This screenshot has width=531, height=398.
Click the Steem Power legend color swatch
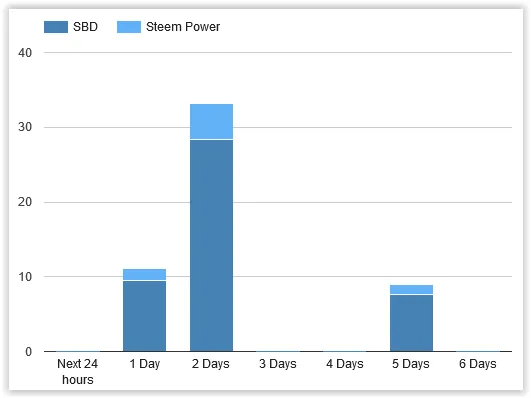[x=129, y=27]
